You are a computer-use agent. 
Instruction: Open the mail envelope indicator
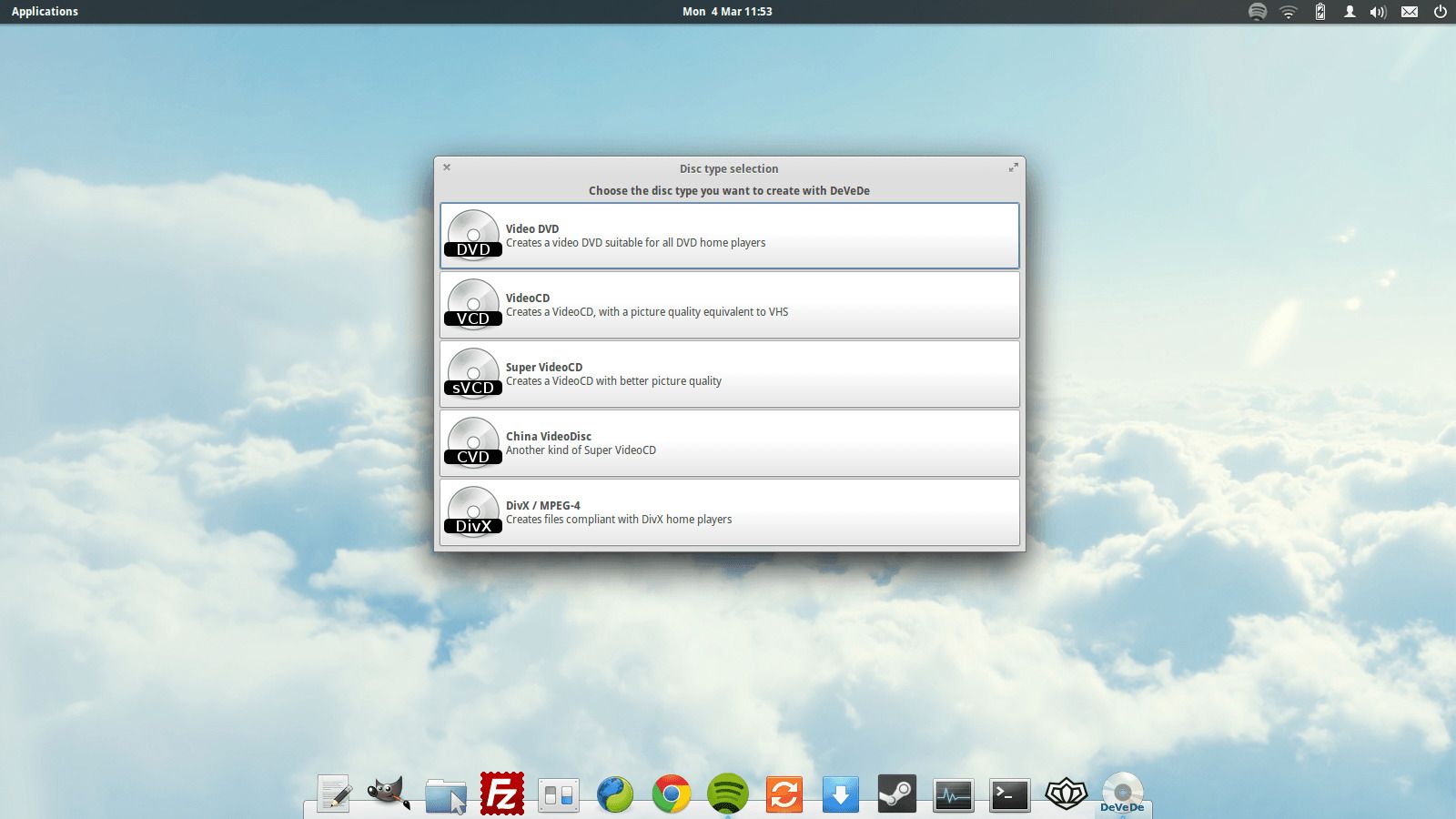tap(1409, 12)
